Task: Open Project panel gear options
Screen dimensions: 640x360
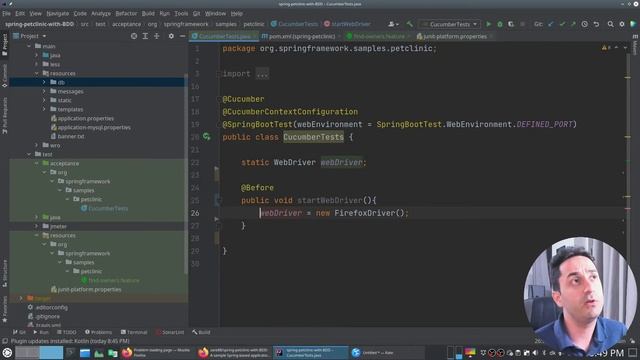Action: [x=171, y=36]
